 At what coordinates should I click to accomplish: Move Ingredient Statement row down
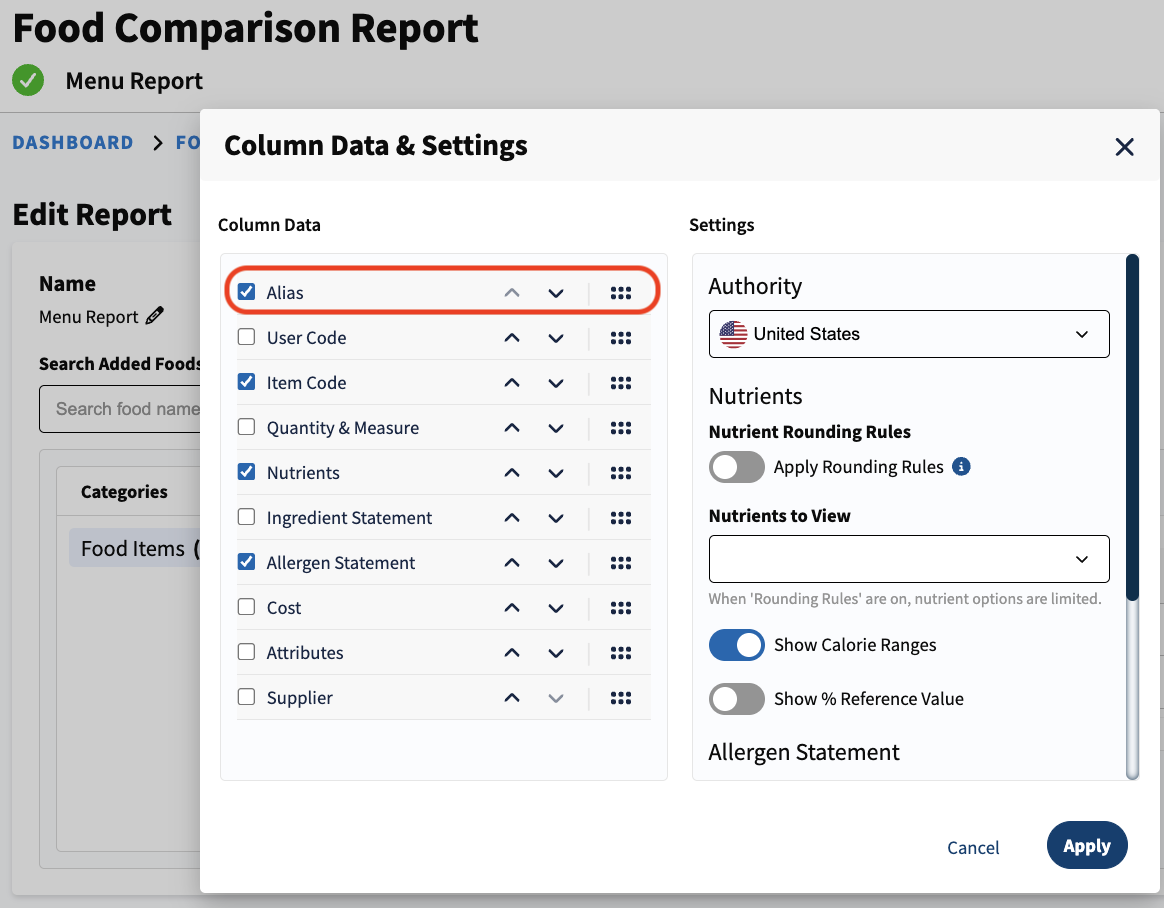pyautogui.click(x=555, y=518)
